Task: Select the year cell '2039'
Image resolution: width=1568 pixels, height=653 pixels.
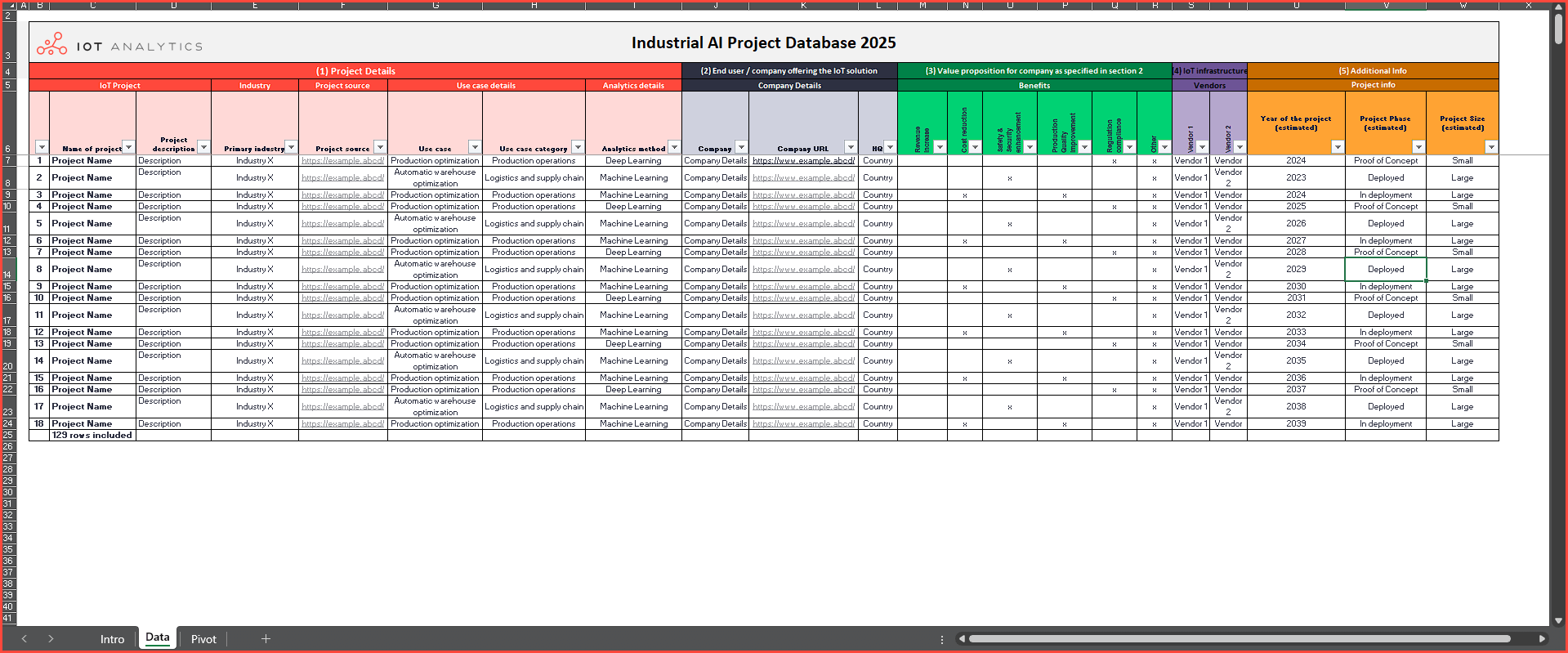Action: click(x=1296, y=424)
